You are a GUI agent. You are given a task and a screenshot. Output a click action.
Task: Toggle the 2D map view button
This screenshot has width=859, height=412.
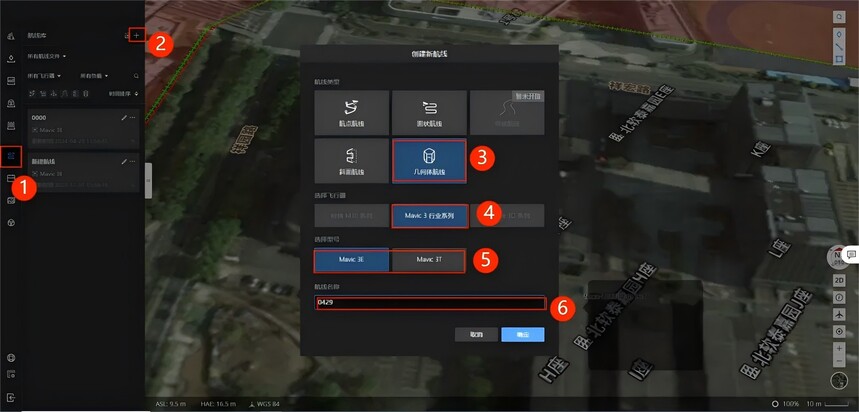[x=839, y=281]
